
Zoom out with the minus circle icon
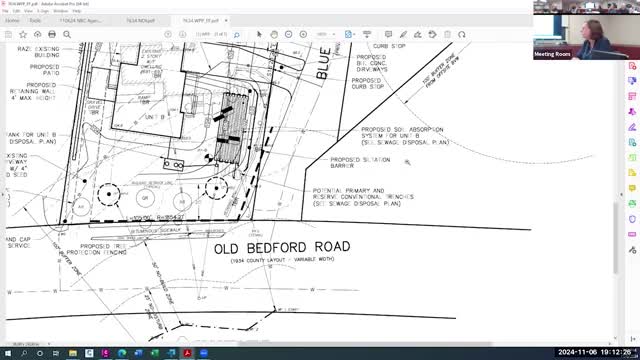[289, 35]
